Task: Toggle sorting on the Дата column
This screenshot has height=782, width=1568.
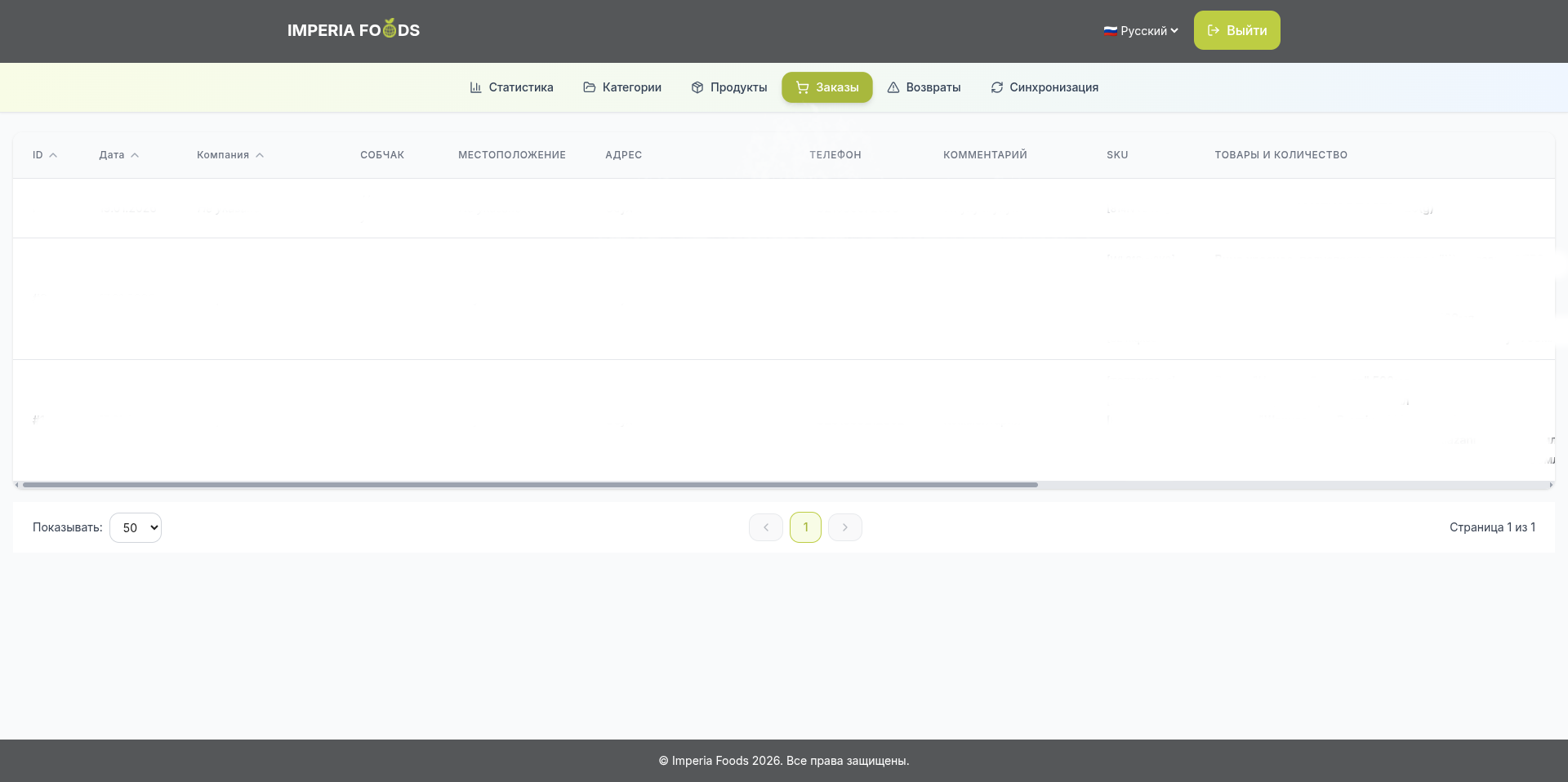Action: pos(118,154)
